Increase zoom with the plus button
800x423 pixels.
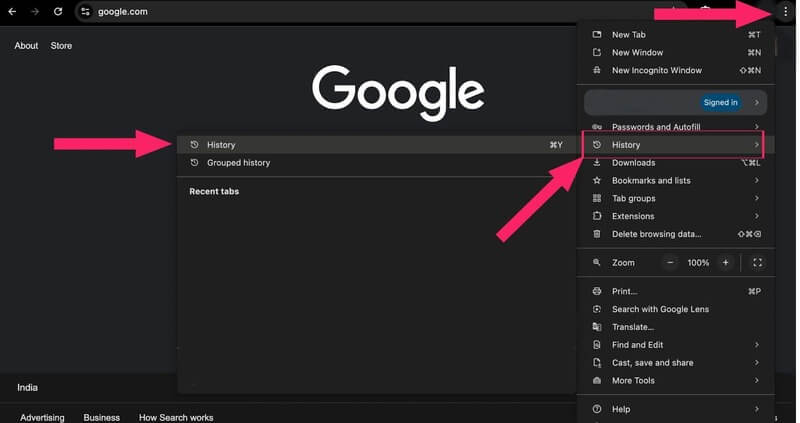[726, 263]
